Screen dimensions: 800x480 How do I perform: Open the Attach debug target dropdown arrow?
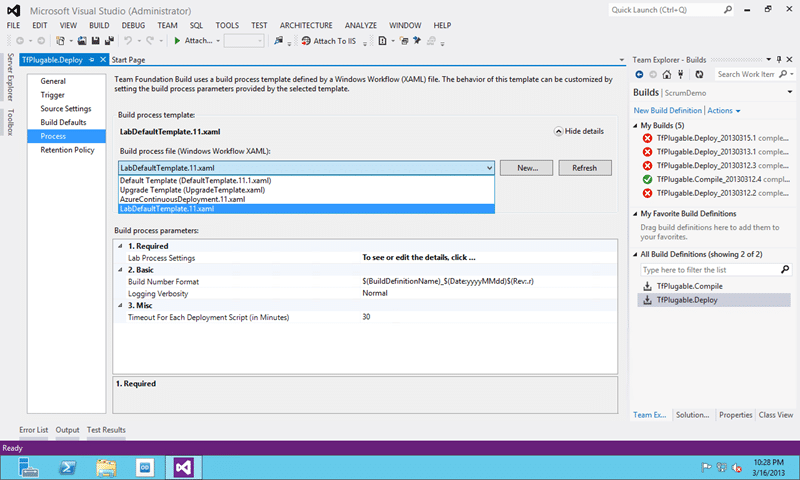pos(218,41)
